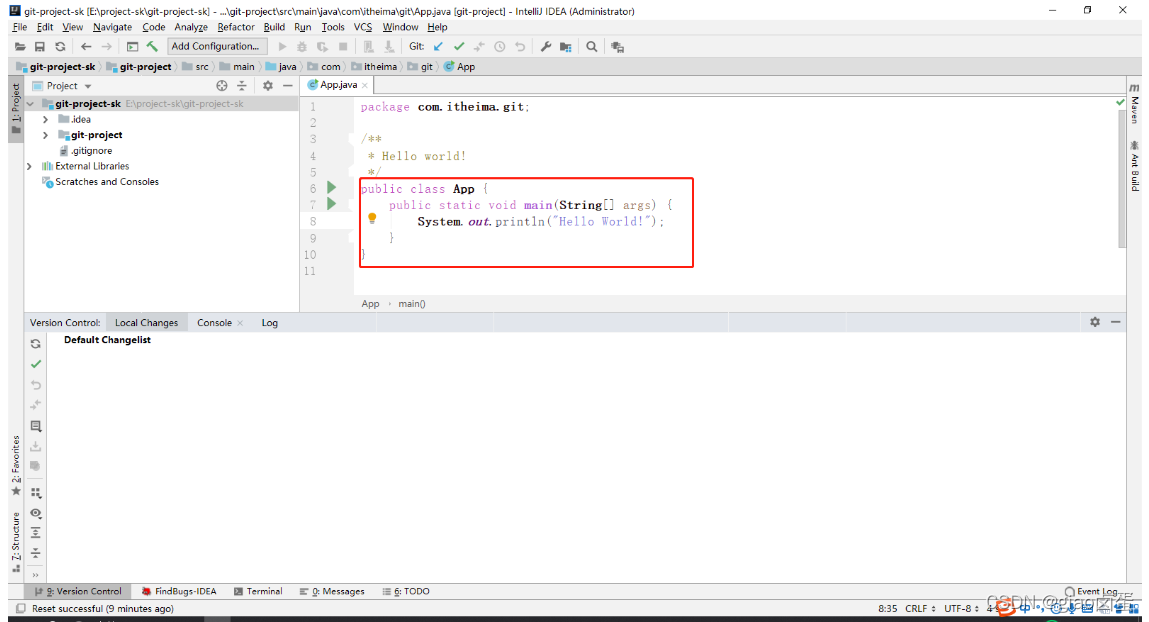1149x622 pixels.
Task: Refresh Local Changes in Version Control
Action: tap(35, 344)
